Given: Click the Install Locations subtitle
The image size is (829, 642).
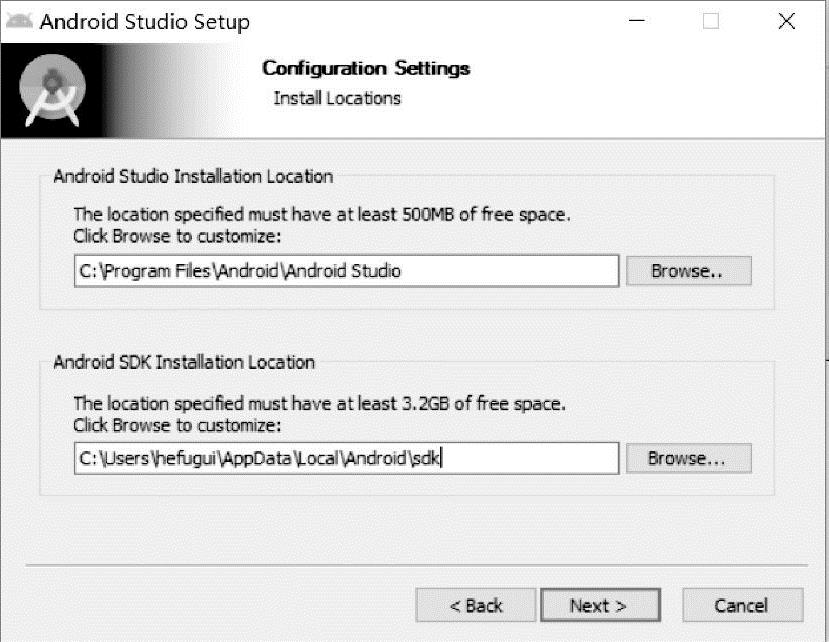Looking at the screenshot, I should (337, 98).
